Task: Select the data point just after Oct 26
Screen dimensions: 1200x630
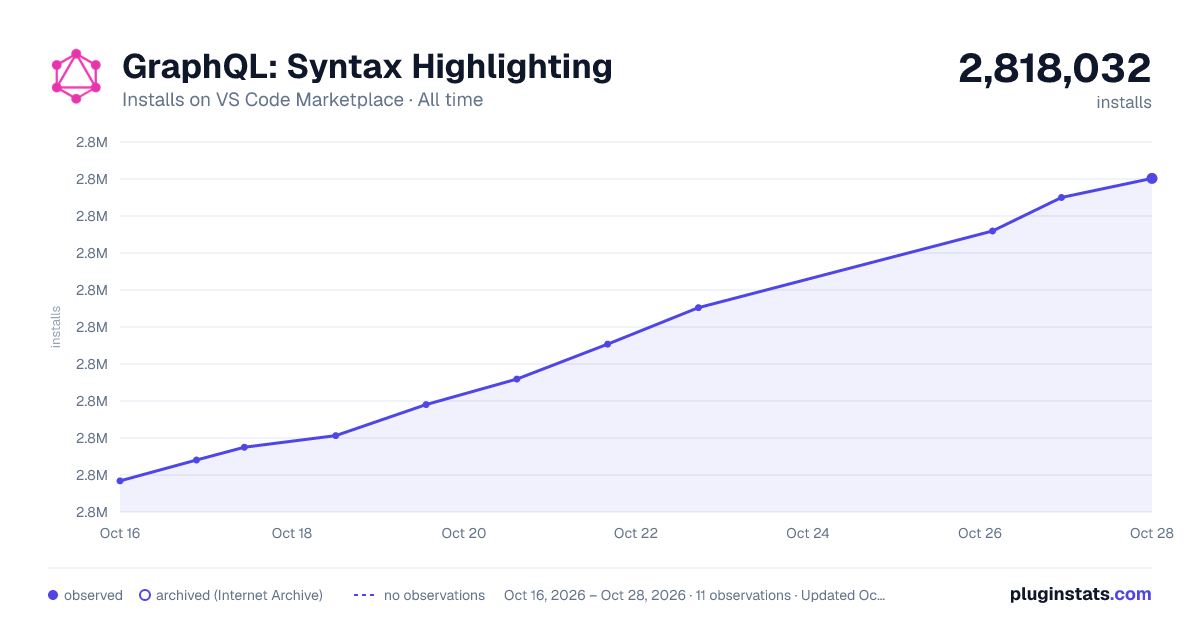Action: pyautogui.click(x=992, y=231)
